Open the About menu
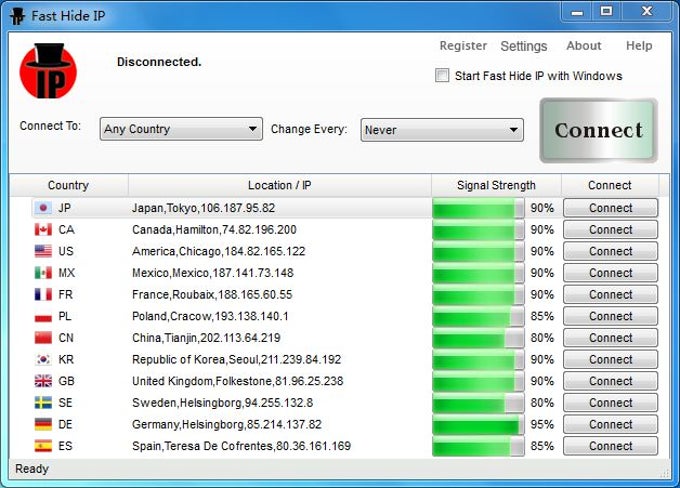Viewport: 680px width, 488px height. coord(584,46)
